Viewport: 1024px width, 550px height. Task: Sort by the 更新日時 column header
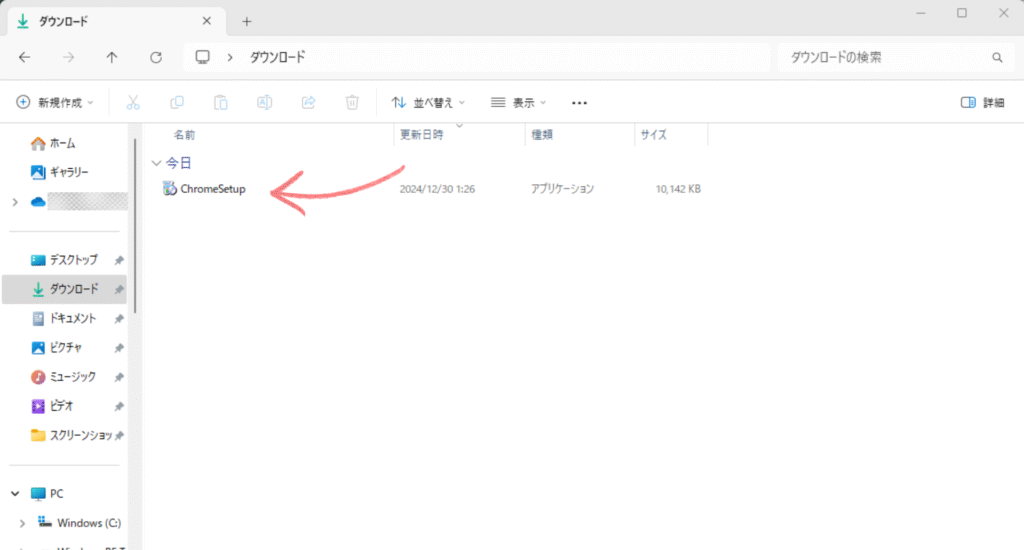[x=422, y=135]
